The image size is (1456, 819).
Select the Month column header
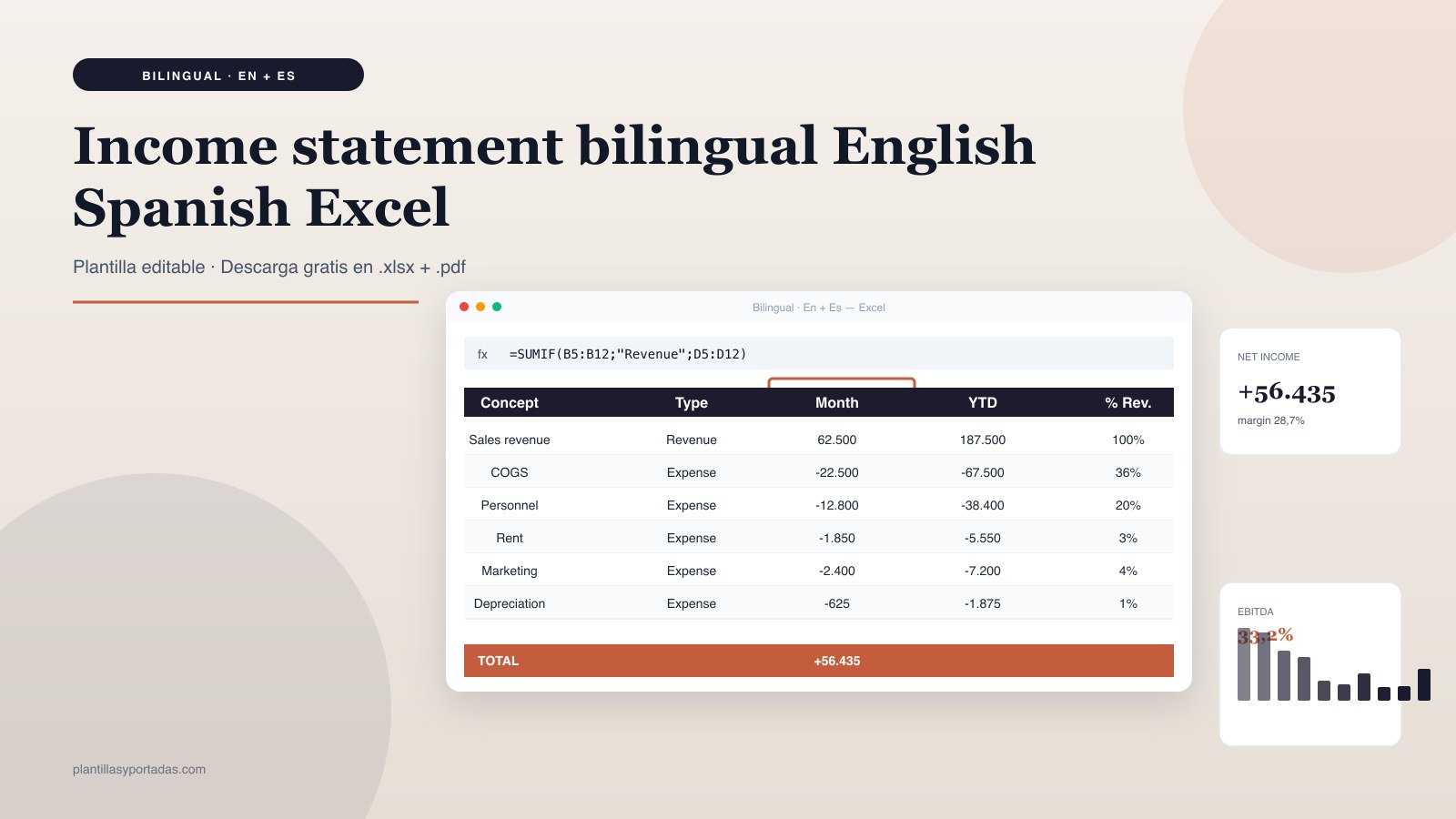(x=837, y=402)
